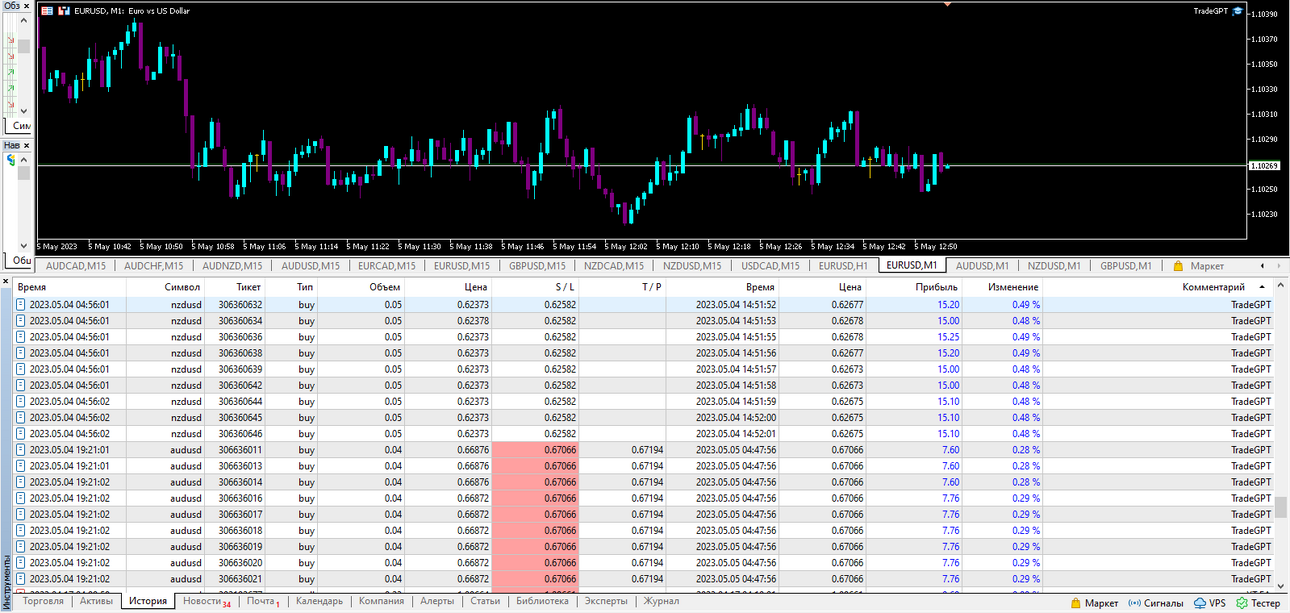1290x613 pixels.
Task: Click the Depth of Market icon on the chart
Action: tap(47, 11)
